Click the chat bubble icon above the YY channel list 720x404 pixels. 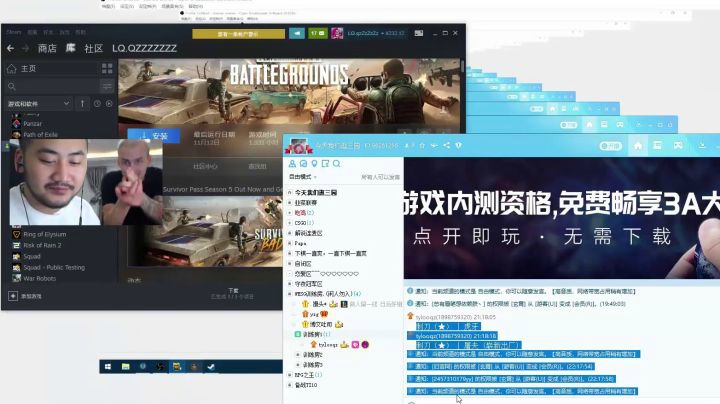pyautogui.click(x=303, y=164)
